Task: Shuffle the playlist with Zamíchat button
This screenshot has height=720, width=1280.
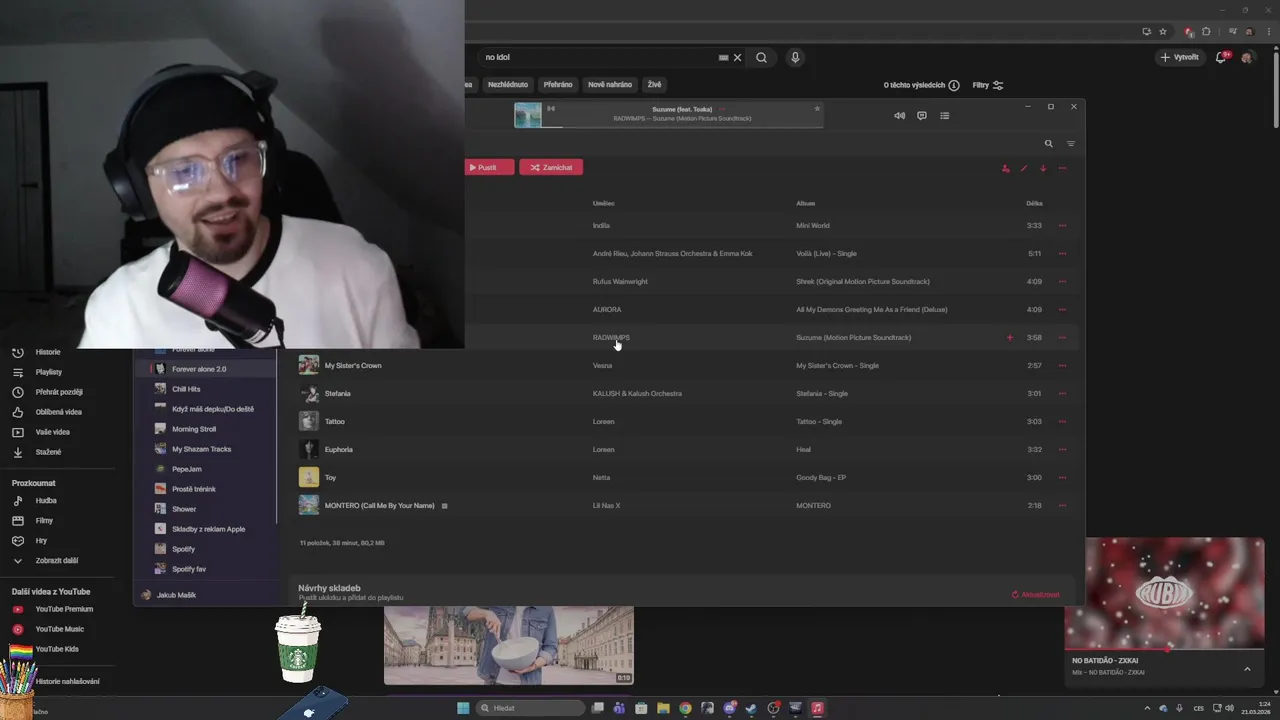Action: point(551,167)
